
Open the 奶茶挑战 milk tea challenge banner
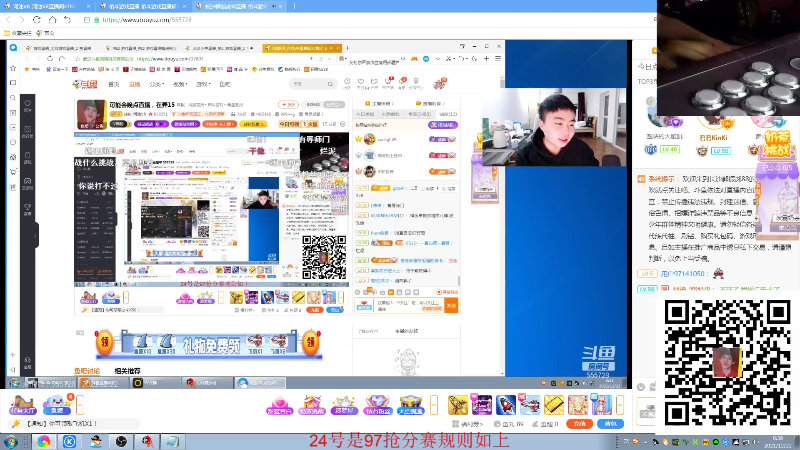coord(777,144)
